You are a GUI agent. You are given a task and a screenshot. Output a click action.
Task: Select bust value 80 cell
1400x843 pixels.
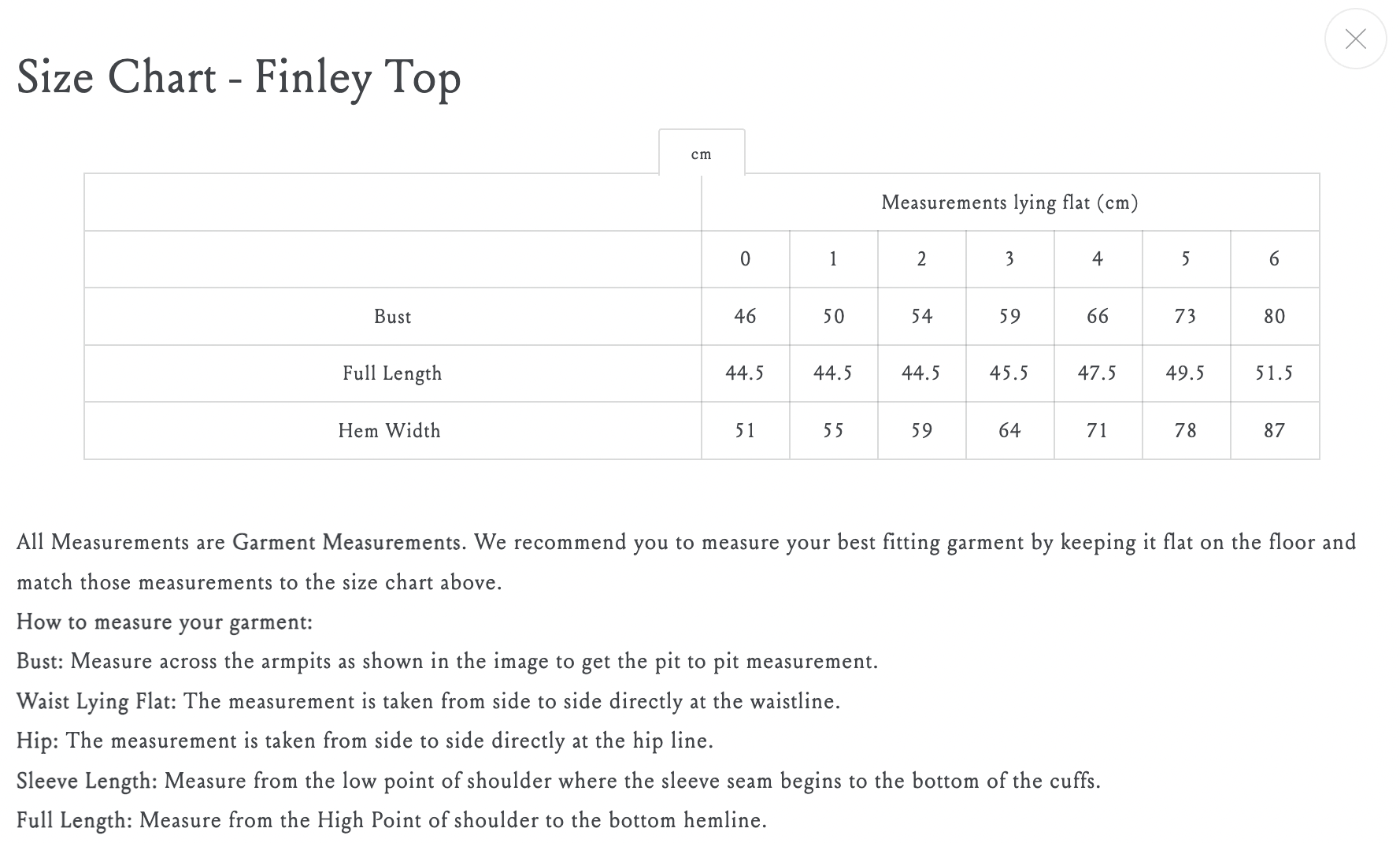(x=1275, y=317)
